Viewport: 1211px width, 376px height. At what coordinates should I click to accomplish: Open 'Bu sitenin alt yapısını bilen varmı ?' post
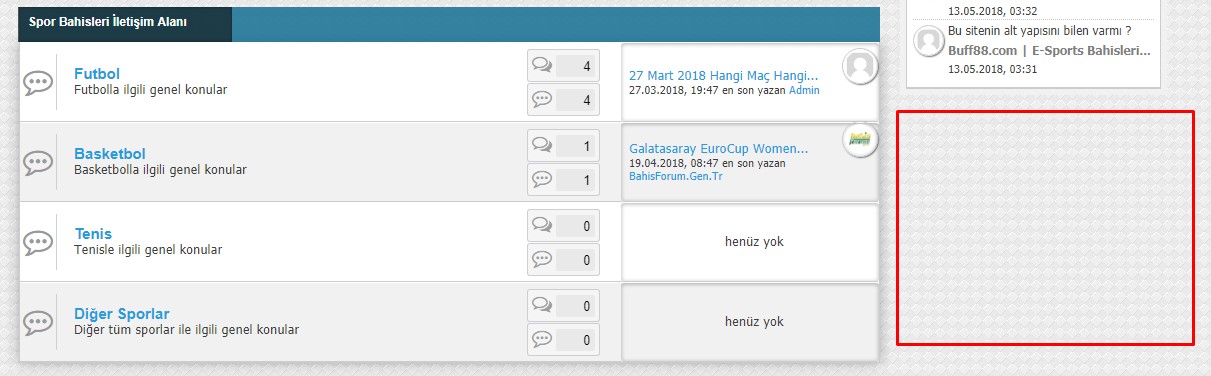pyautogui.click(x=1039, y=31)
